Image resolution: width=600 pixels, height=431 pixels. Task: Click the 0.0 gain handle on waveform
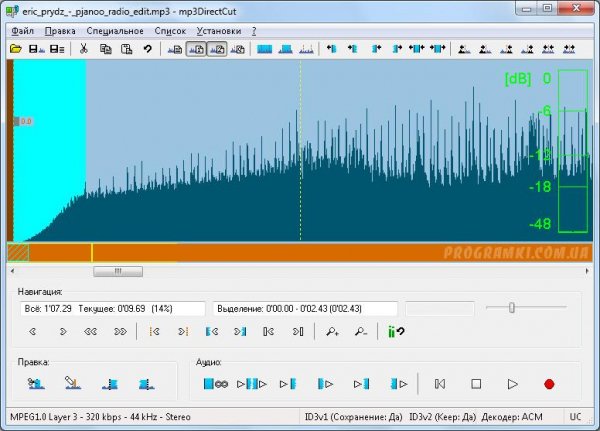coord(23,121)
